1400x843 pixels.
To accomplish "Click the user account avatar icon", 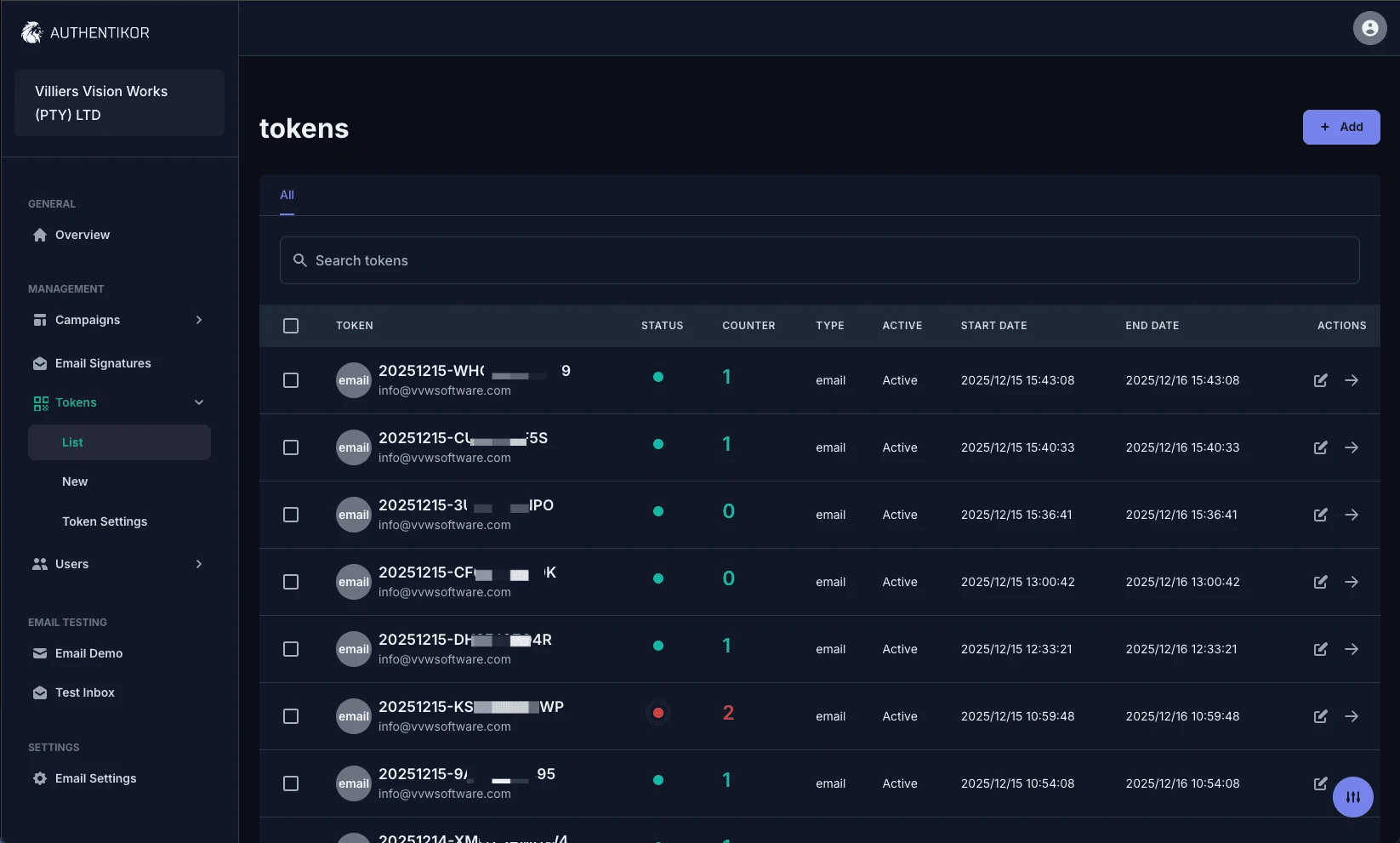I will tap(1369, 27).
